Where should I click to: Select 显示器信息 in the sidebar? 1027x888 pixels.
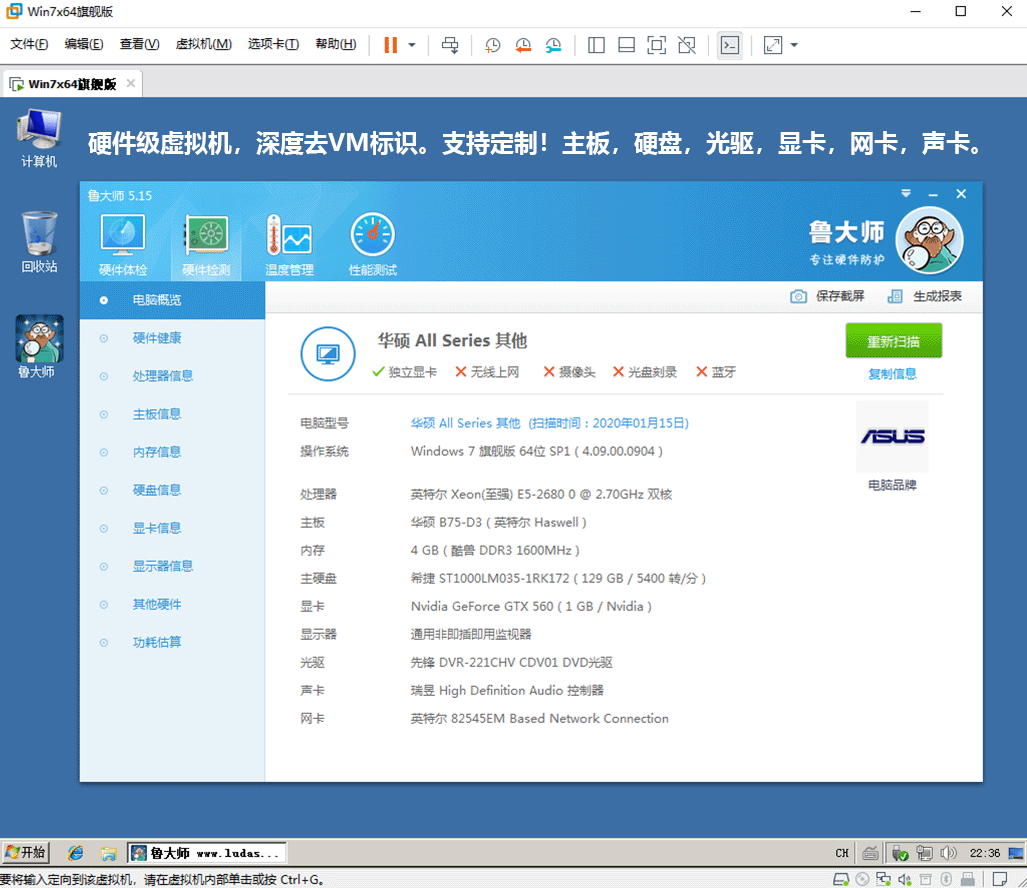pos(172,566)
